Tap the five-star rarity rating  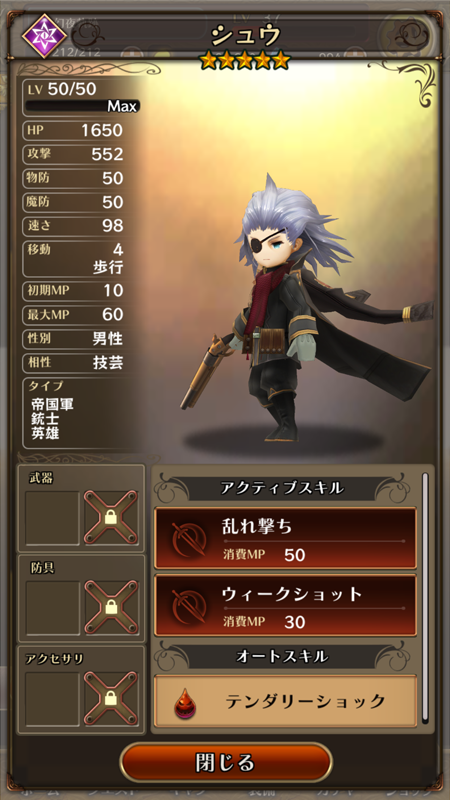pyautogui.click(x=245, y=61)
